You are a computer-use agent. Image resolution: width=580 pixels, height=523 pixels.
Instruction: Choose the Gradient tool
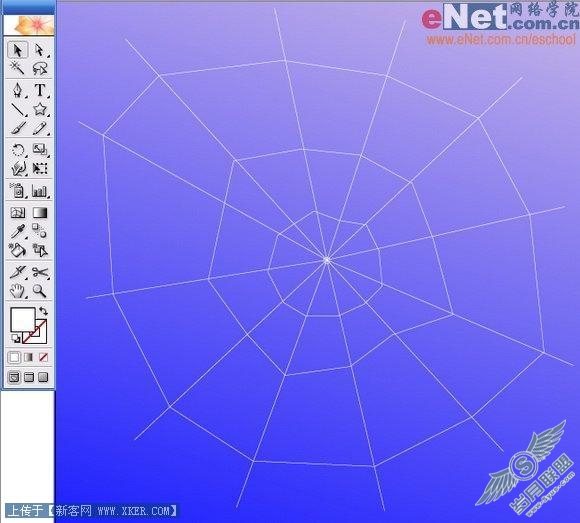pos(40,213)
